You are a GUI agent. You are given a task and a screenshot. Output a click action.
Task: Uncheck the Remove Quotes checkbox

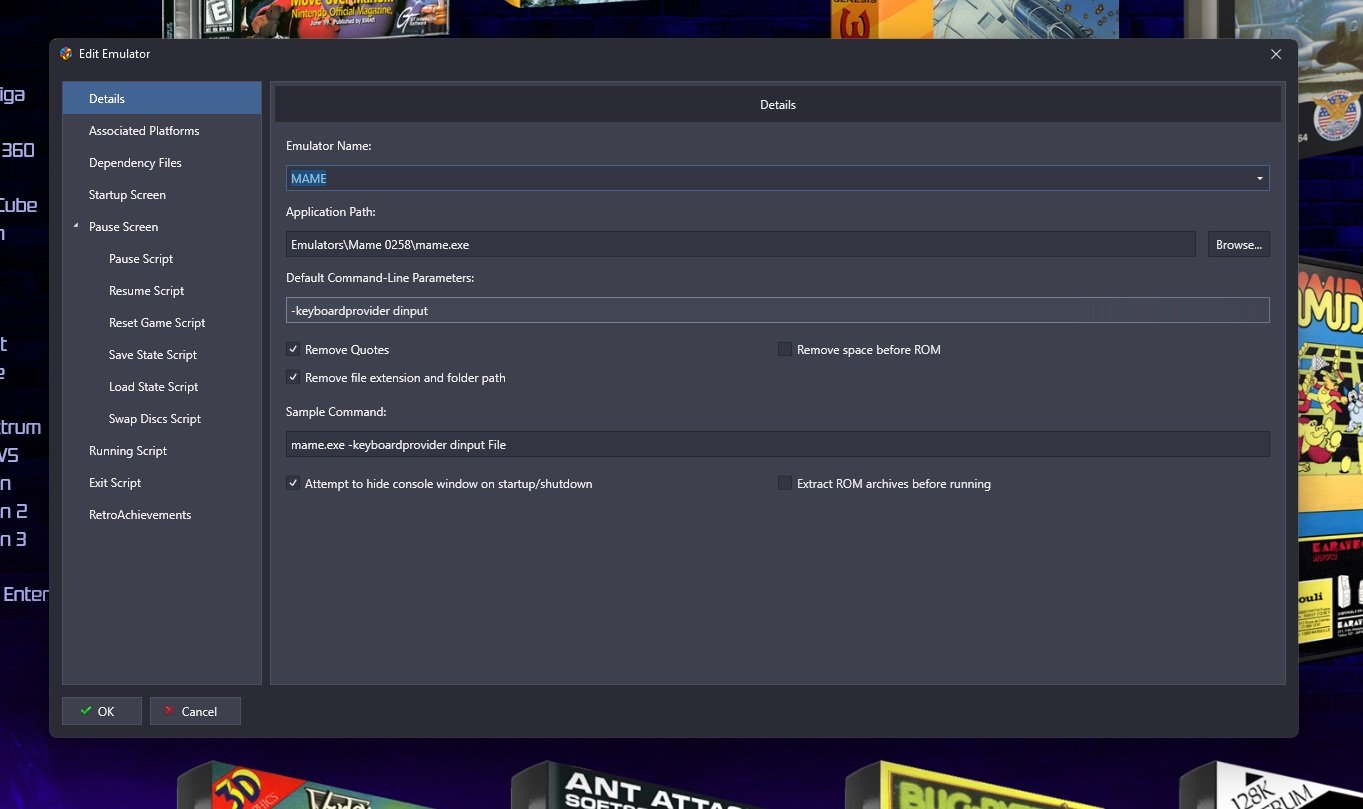pyautogui.click(x=293, y=350)
